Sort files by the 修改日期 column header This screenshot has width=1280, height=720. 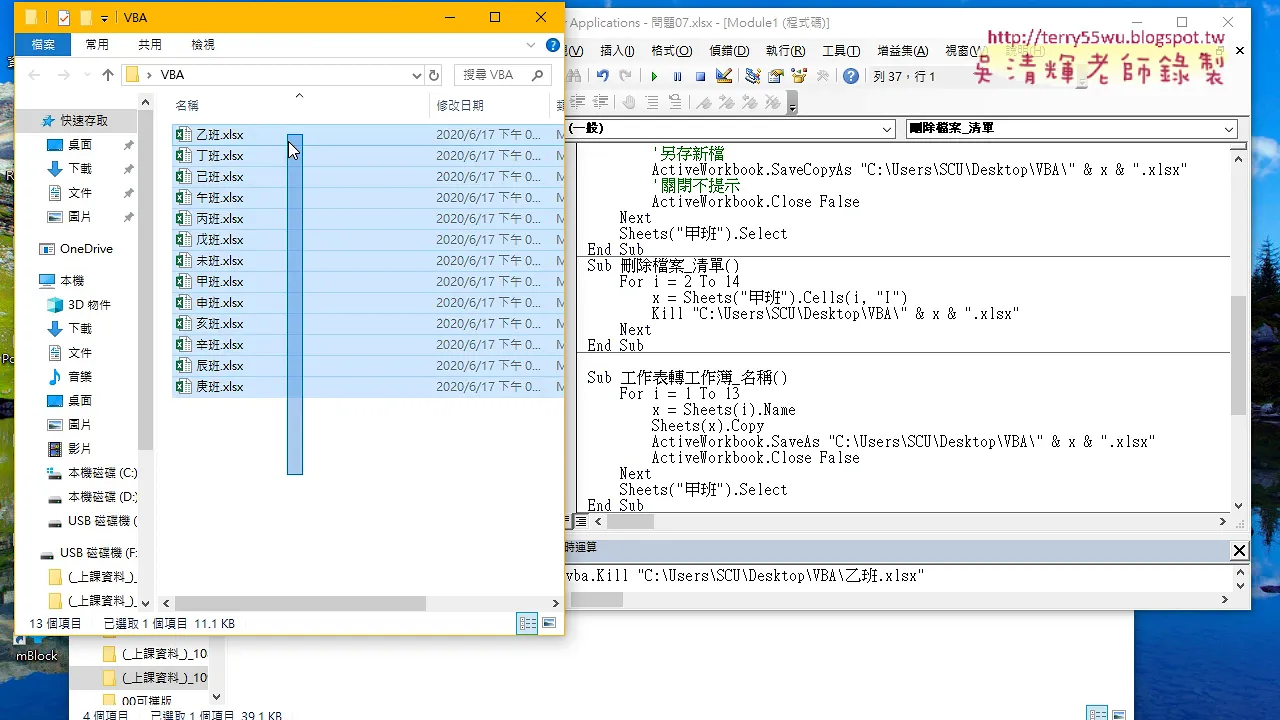tap(490, 105)
